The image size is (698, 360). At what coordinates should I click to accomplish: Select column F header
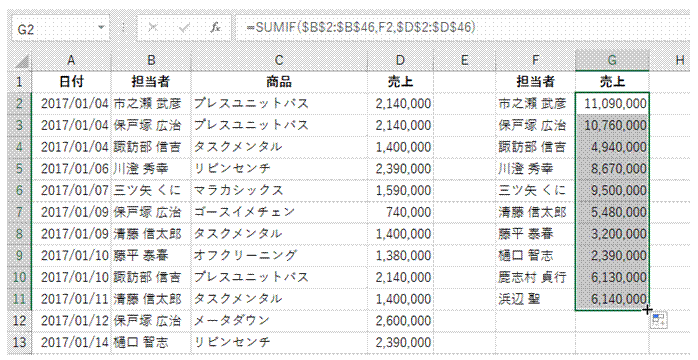point(535,61)
